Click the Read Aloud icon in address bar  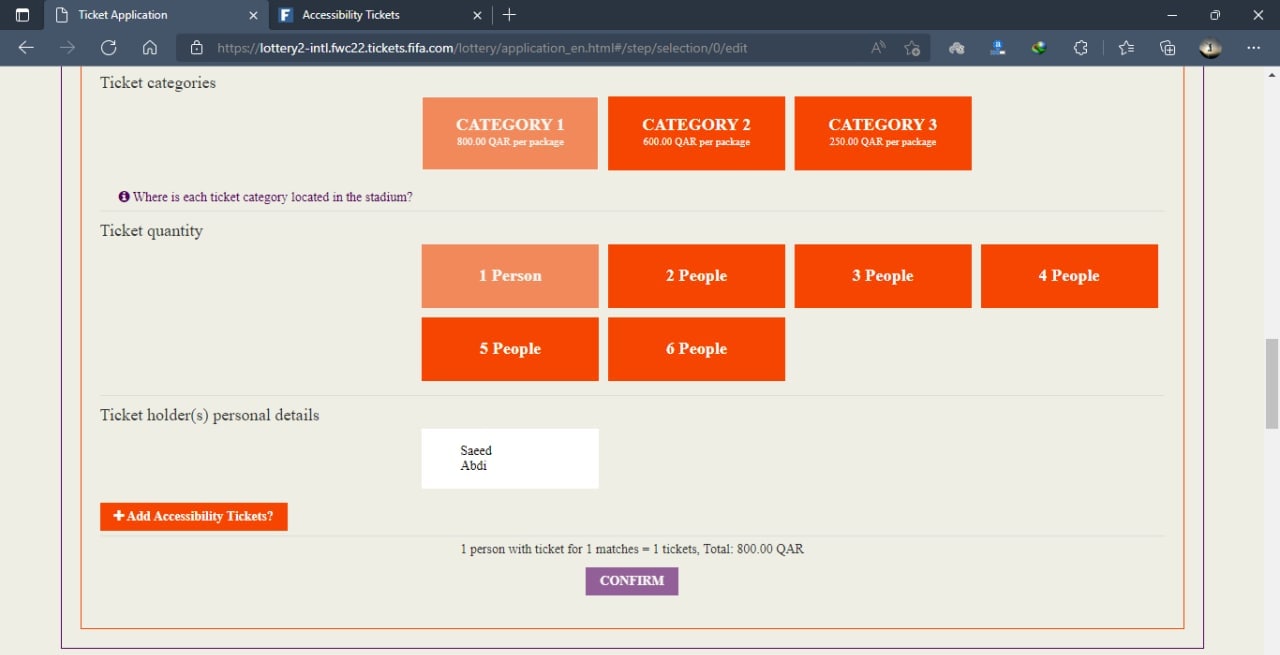point(878,47)
